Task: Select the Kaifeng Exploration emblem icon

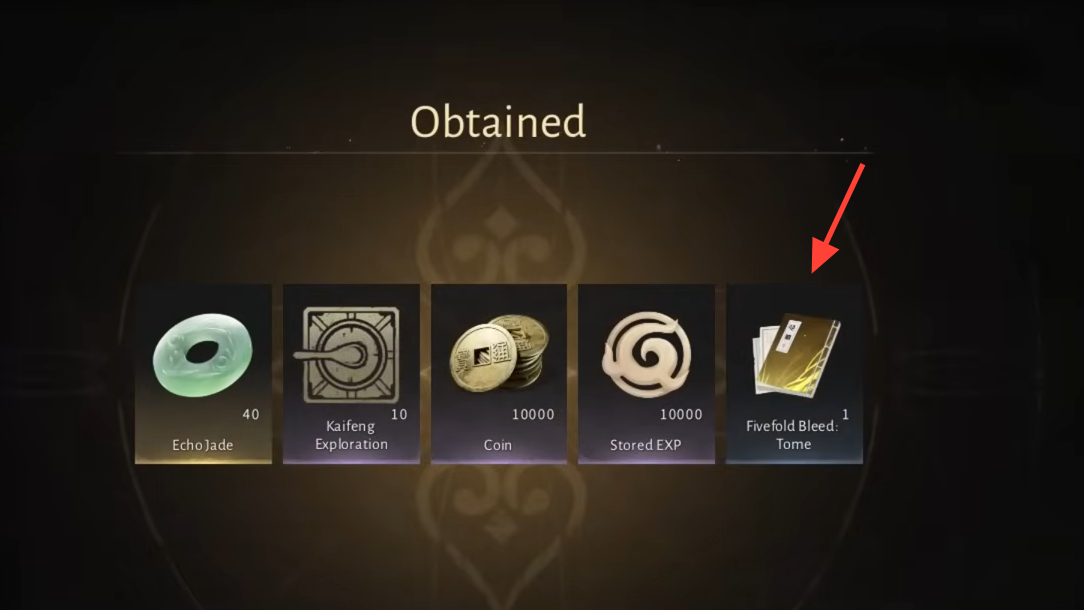Action: coord(351,355)
